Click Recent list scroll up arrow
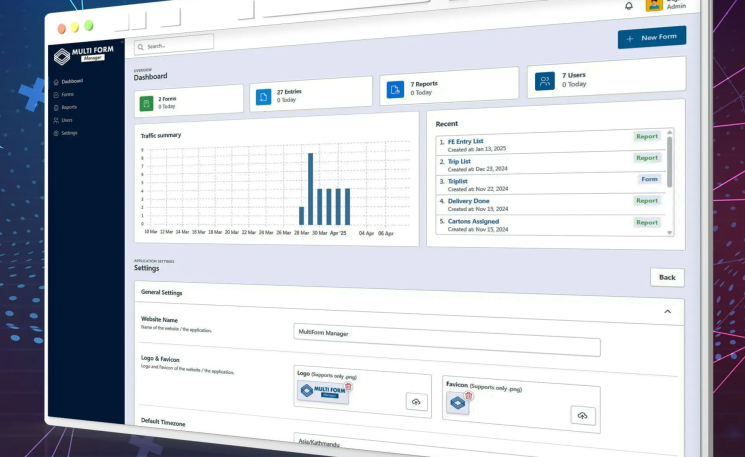The height and width of the screenshot is (457, 745). coord(669,132)
